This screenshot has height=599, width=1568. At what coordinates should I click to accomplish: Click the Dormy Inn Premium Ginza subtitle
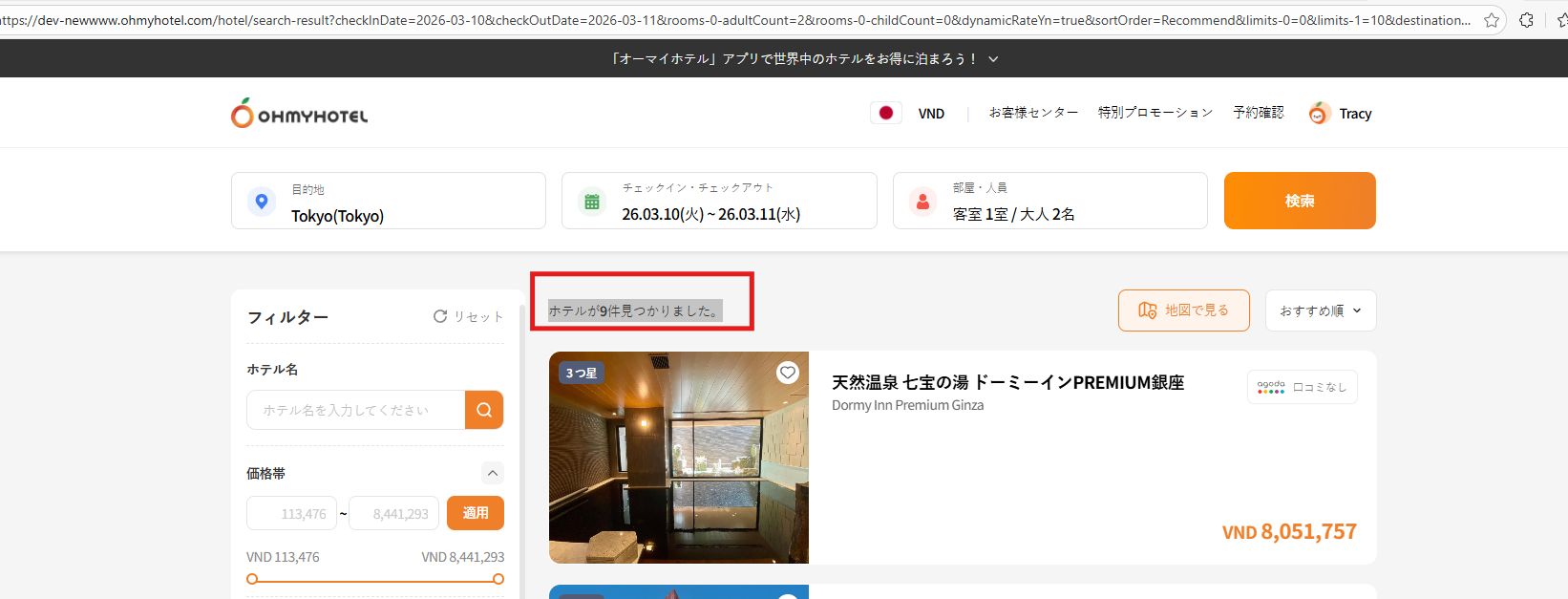(x=907, y=405)
